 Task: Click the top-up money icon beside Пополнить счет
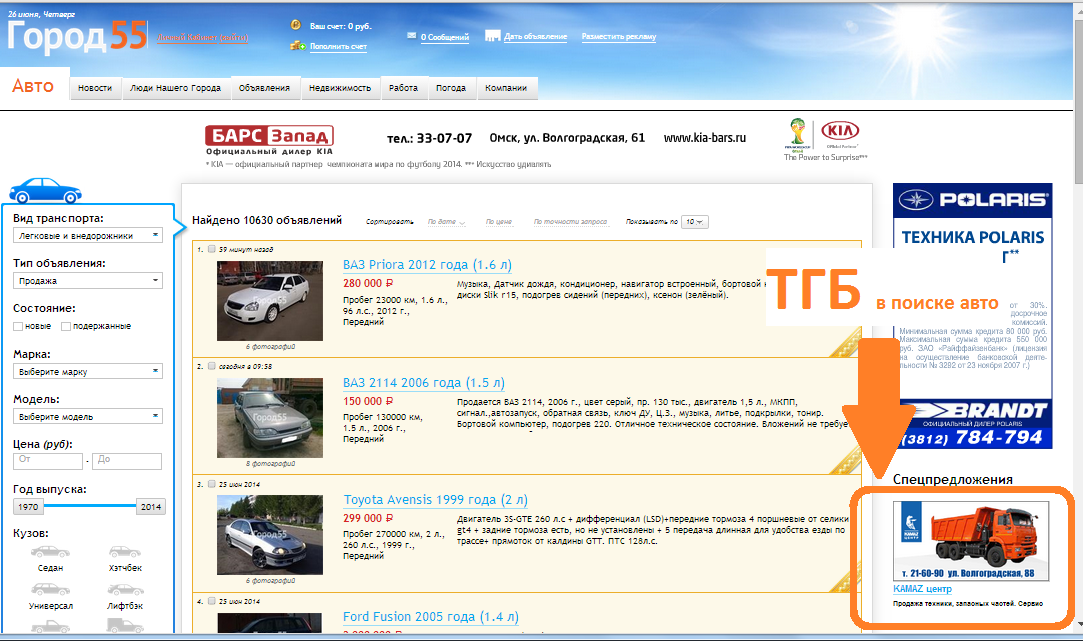click(x=298, y=46)
